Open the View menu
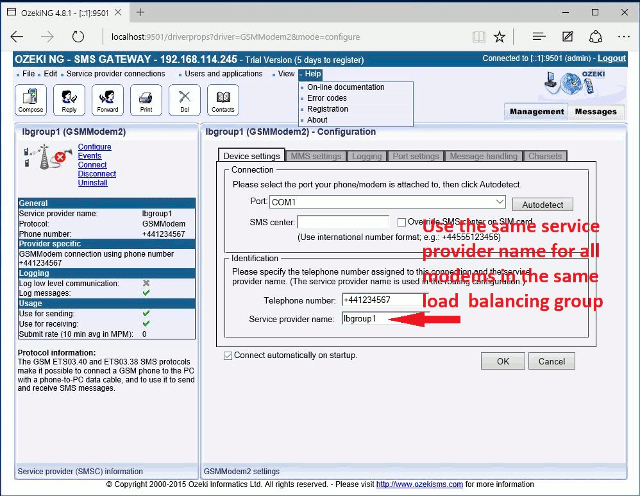 click(x=286, y=74)
